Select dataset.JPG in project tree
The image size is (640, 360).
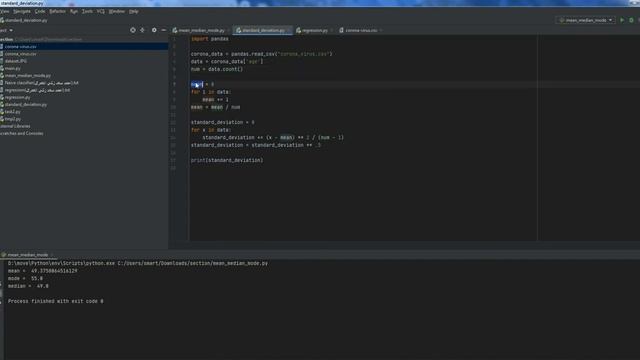click(16, 61)
